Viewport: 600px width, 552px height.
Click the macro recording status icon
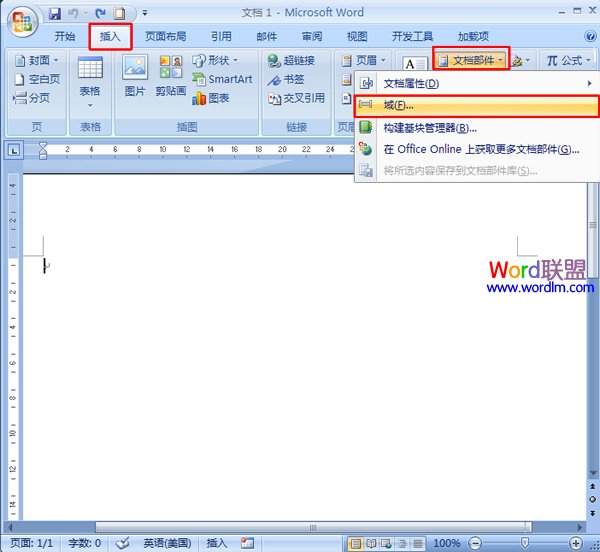tap(247, 543)
